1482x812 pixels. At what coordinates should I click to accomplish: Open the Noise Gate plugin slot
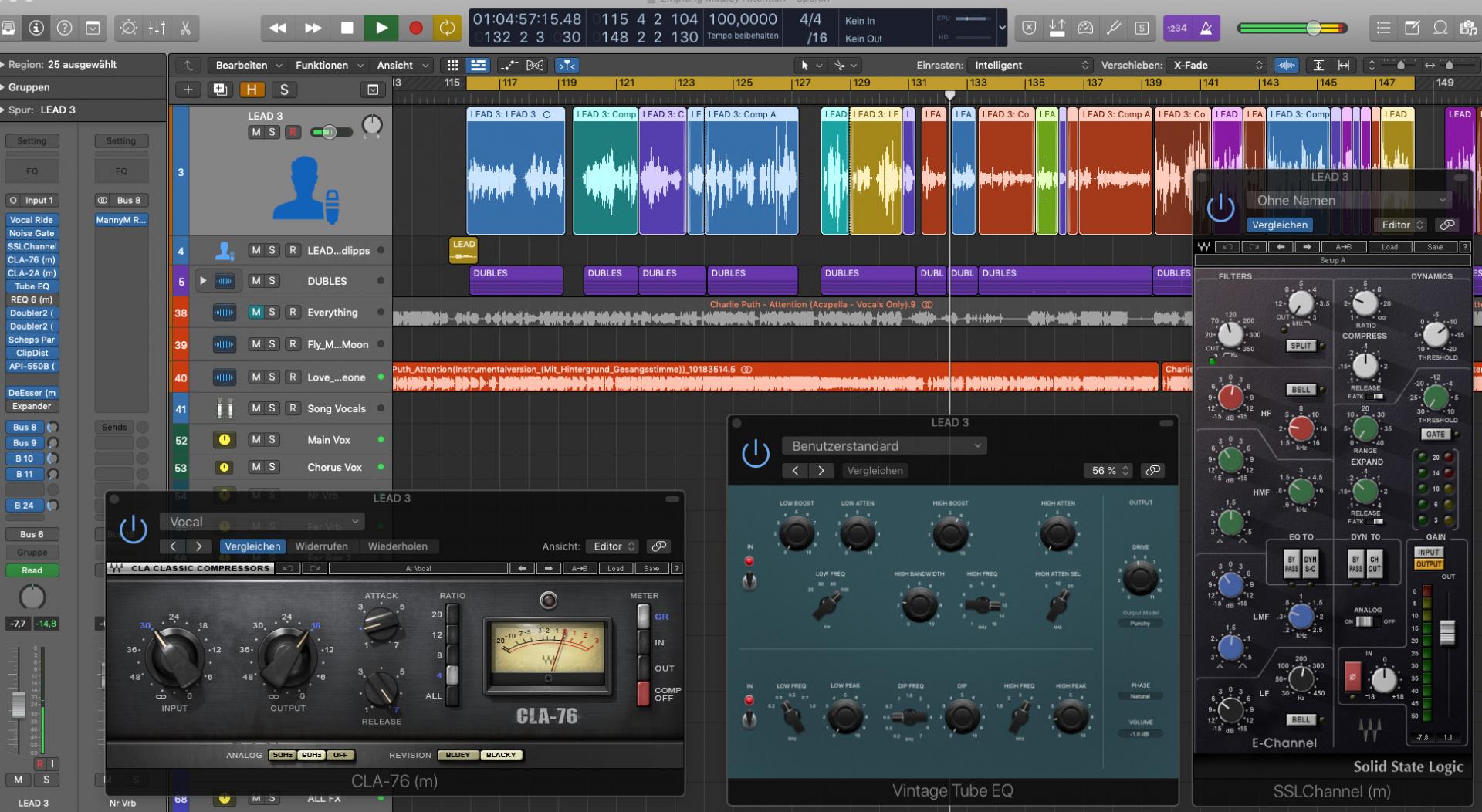click(x=32, y=233)
